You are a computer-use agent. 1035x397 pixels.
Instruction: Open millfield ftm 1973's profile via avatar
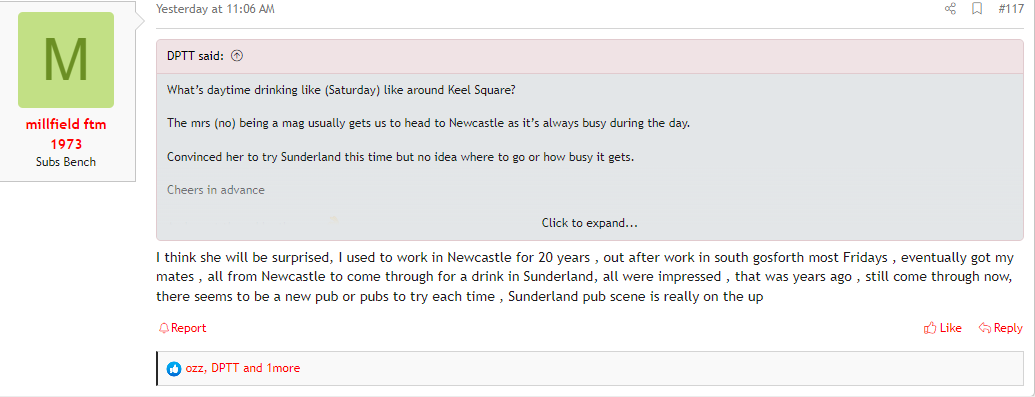pos(66,59)
